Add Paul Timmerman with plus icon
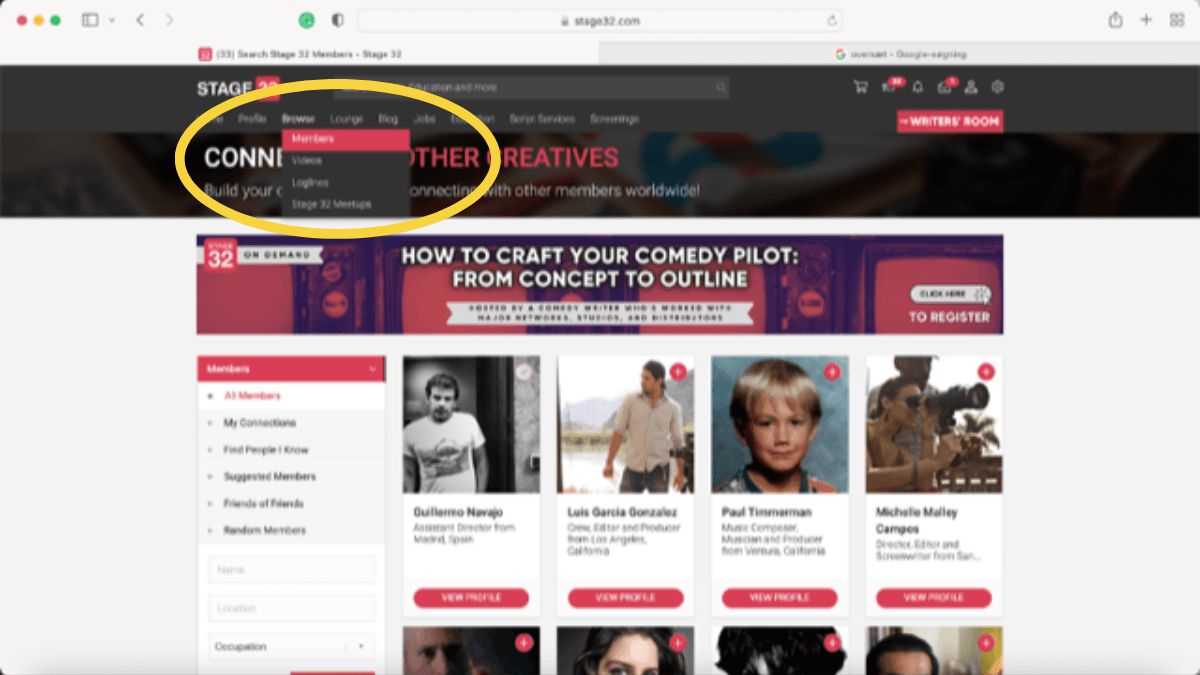 pos(832,372)
